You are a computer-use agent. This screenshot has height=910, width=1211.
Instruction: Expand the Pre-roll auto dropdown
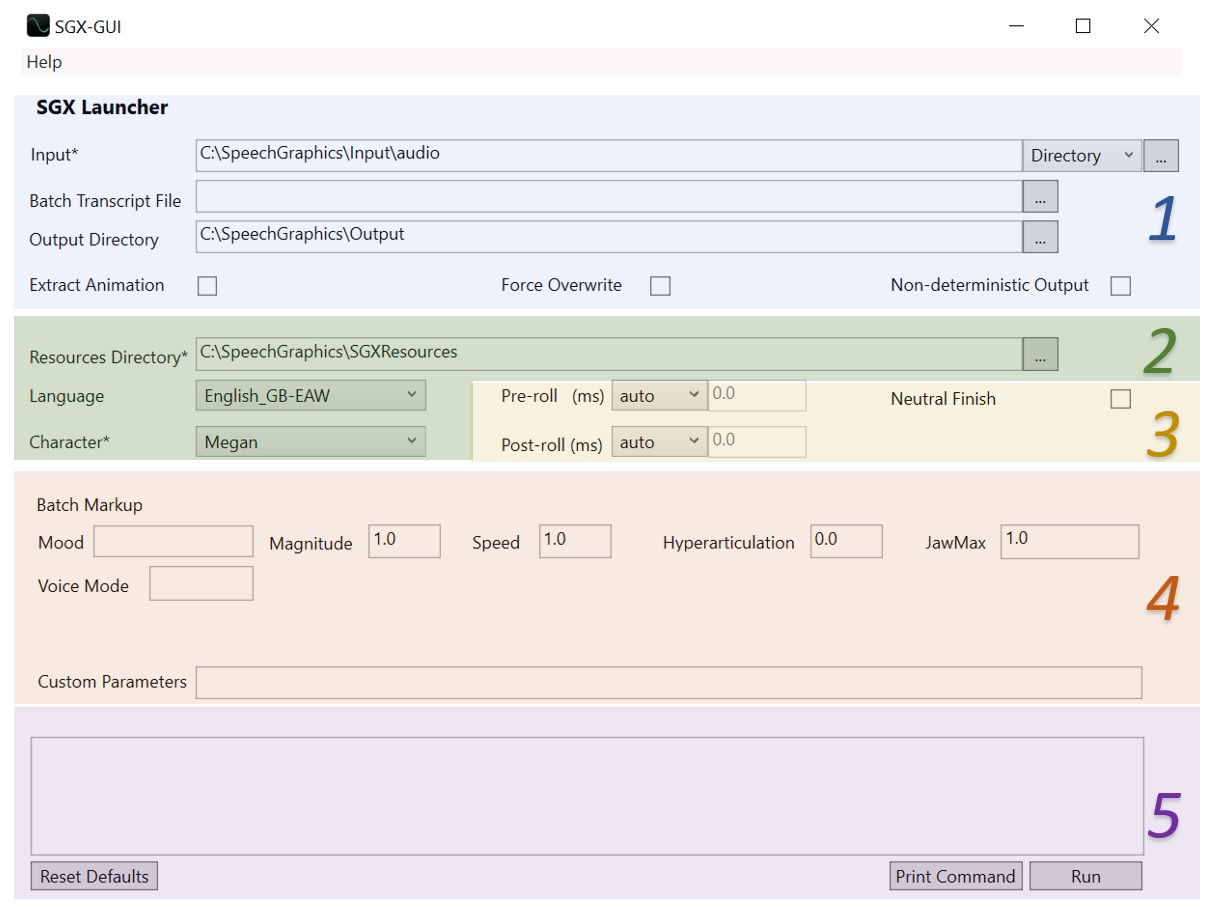click(659, 396)
